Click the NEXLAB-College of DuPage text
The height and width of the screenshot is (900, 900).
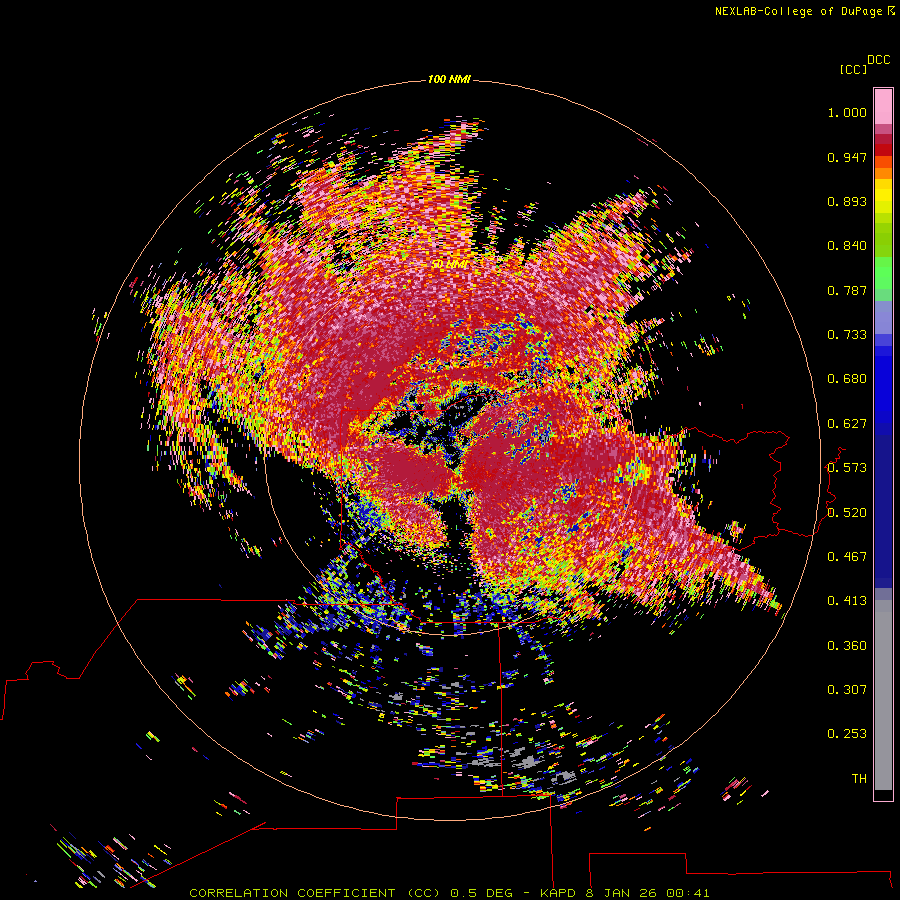tap(798, 11)
